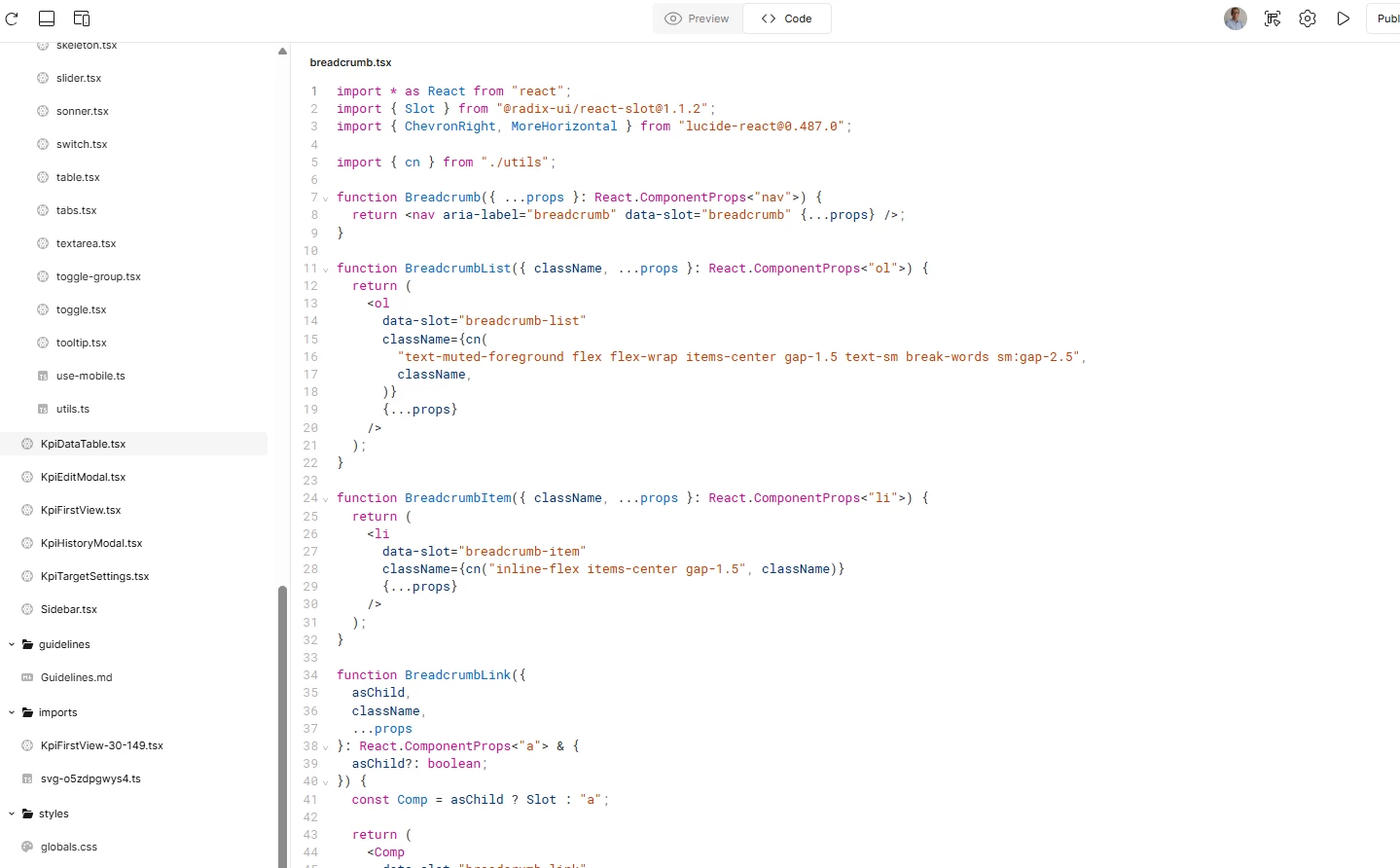The image size is (1400, 868).
Task: Click the slider.tsx file icon
Action: [43, 78]
